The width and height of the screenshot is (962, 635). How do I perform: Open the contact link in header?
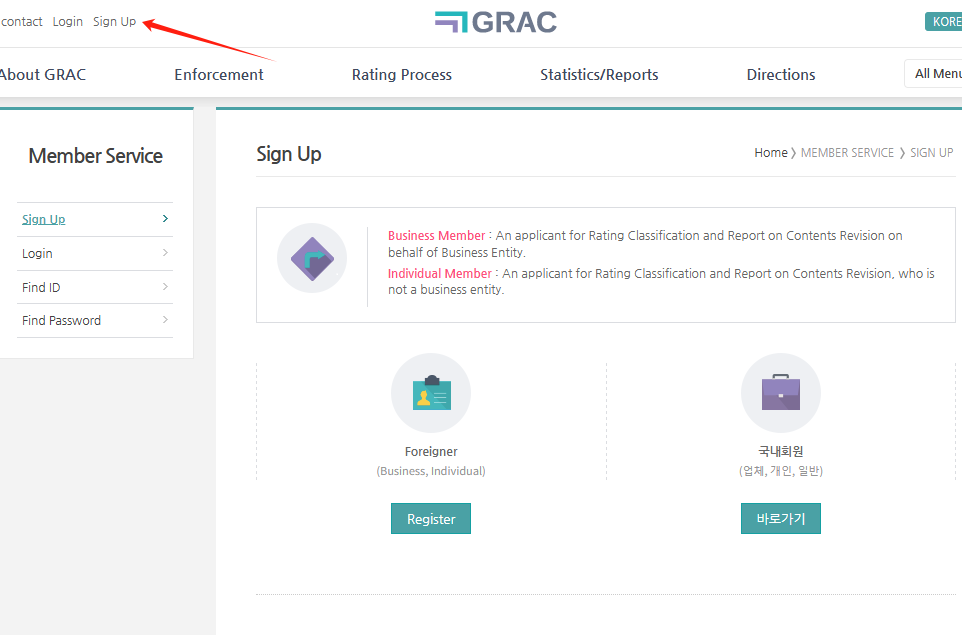tap(21, 21)
